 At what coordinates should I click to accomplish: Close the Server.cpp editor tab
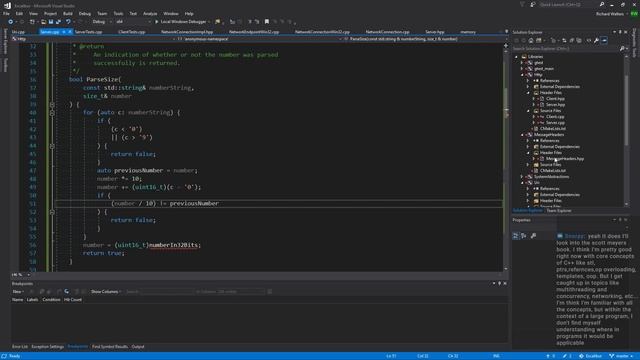tap(70, 32)
